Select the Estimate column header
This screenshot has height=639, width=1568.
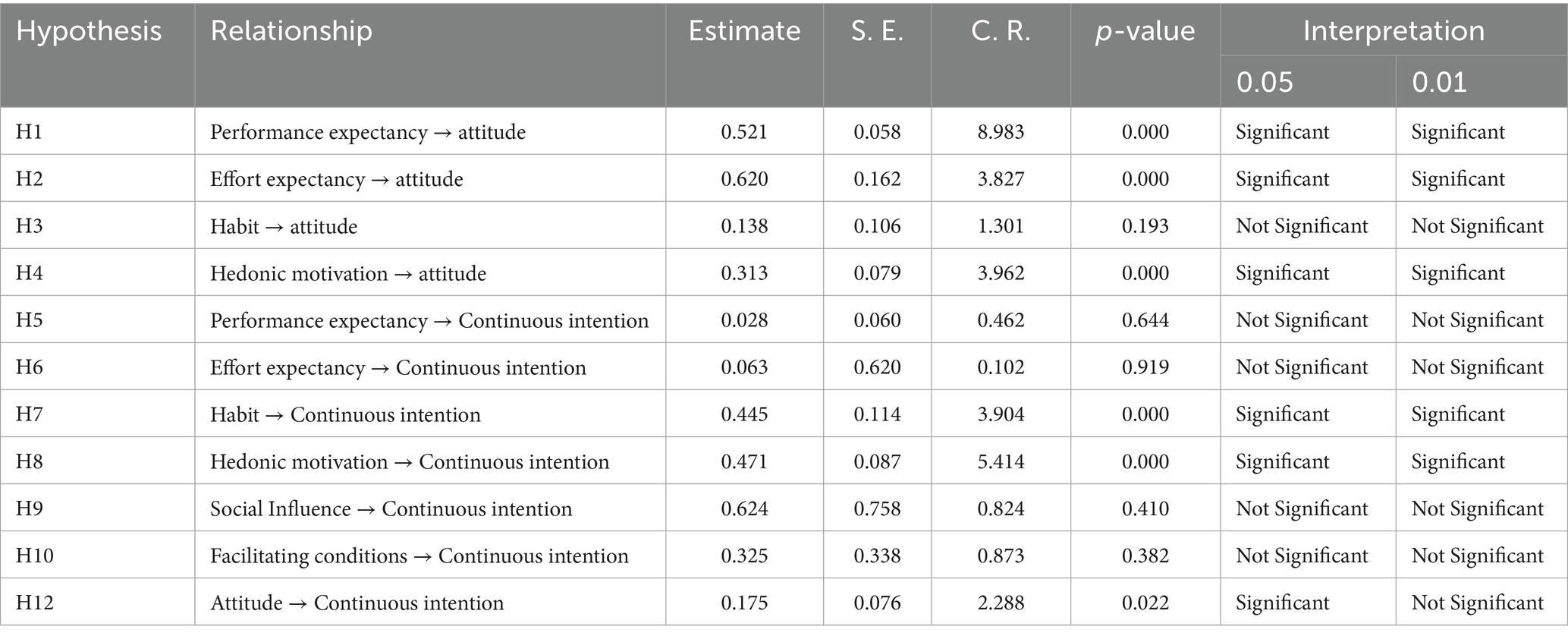coord(744,32)
